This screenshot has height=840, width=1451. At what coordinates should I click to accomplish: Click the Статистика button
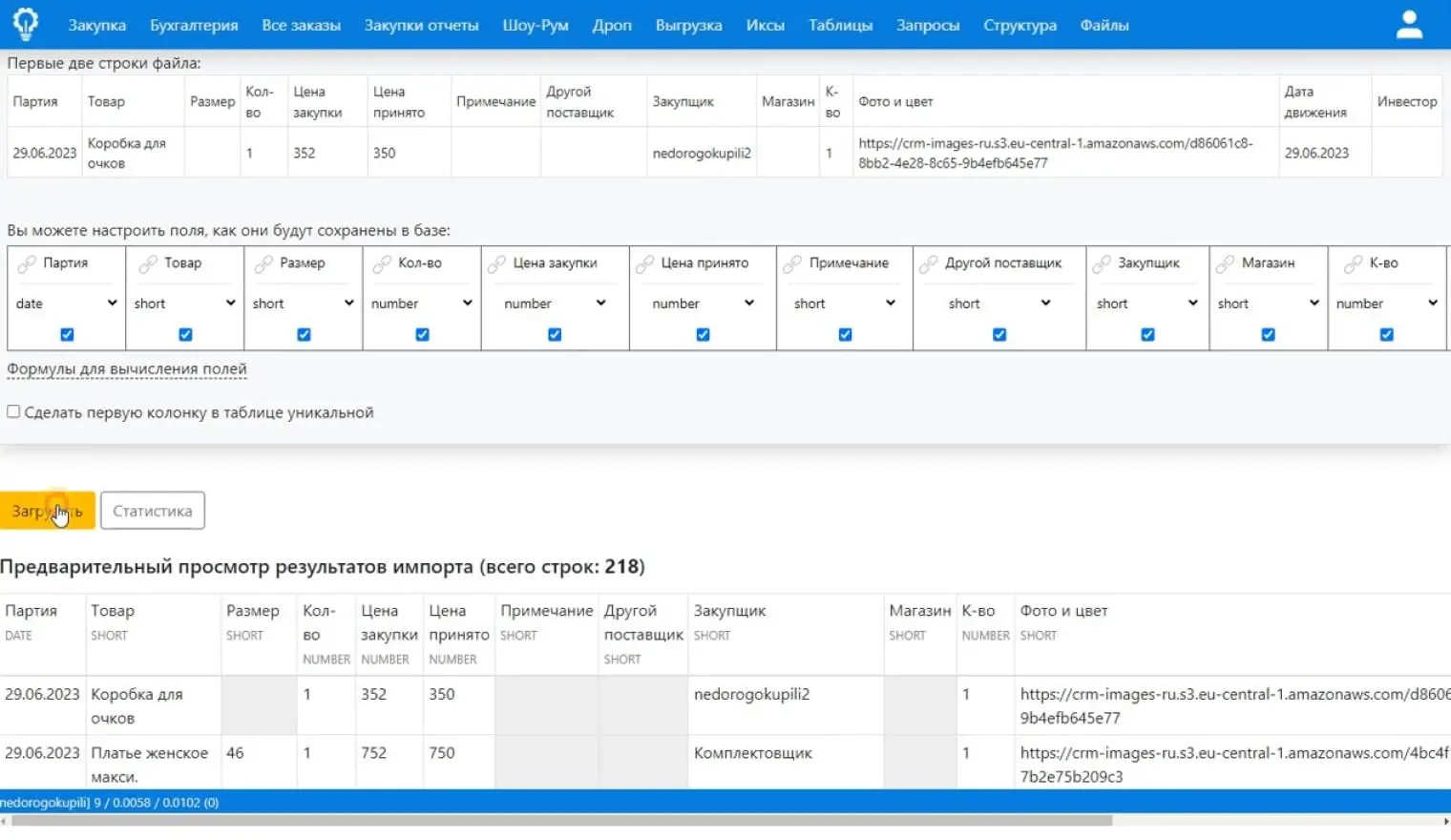[x=153, y=511]
